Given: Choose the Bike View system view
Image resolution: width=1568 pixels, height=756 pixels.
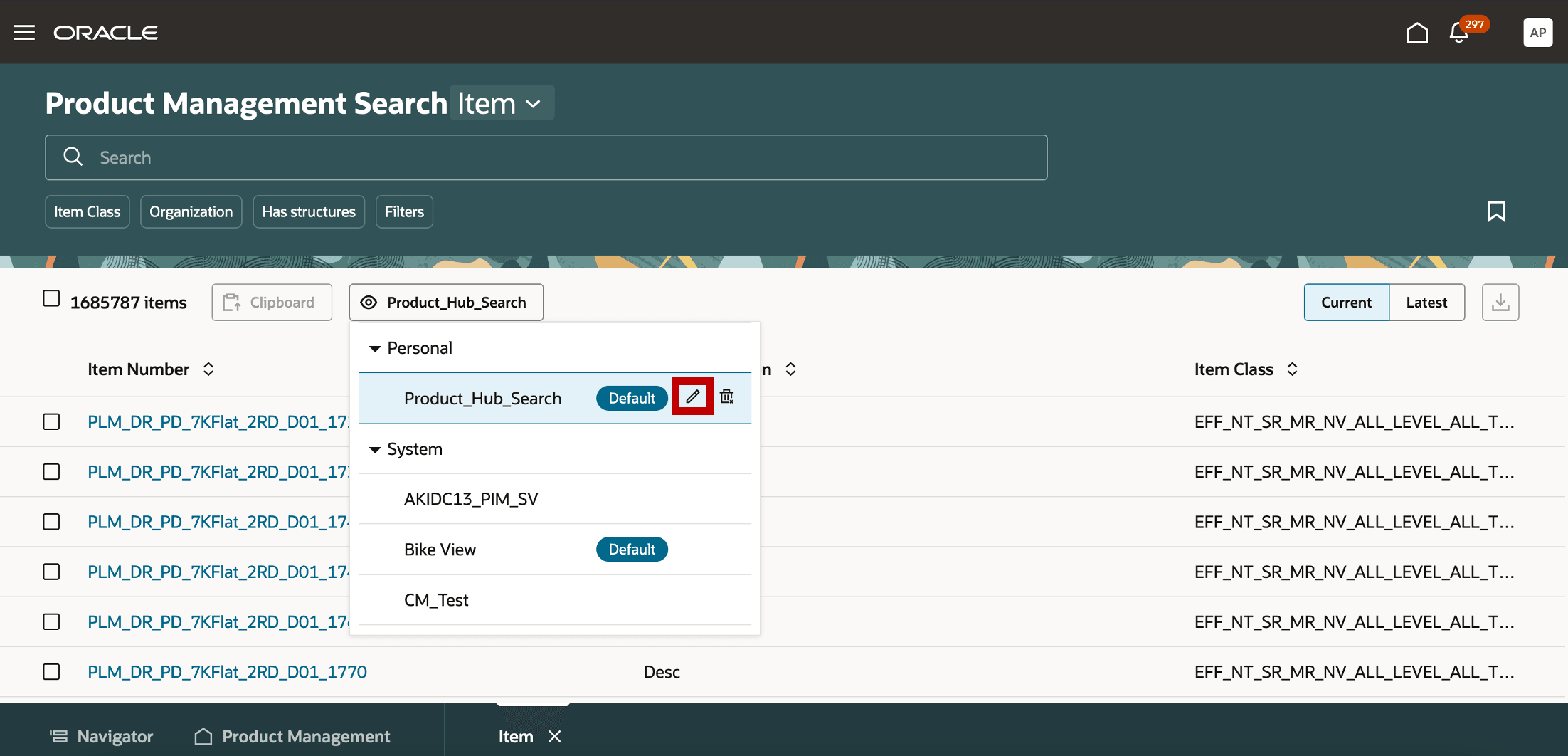Looking at the screenshot, I should [555, 550].
